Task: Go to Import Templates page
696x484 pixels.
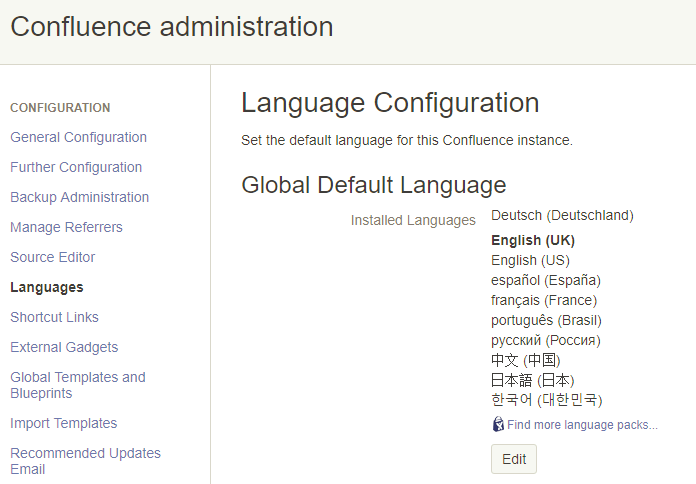Action: pyautogui.click(x=63, y=423)
